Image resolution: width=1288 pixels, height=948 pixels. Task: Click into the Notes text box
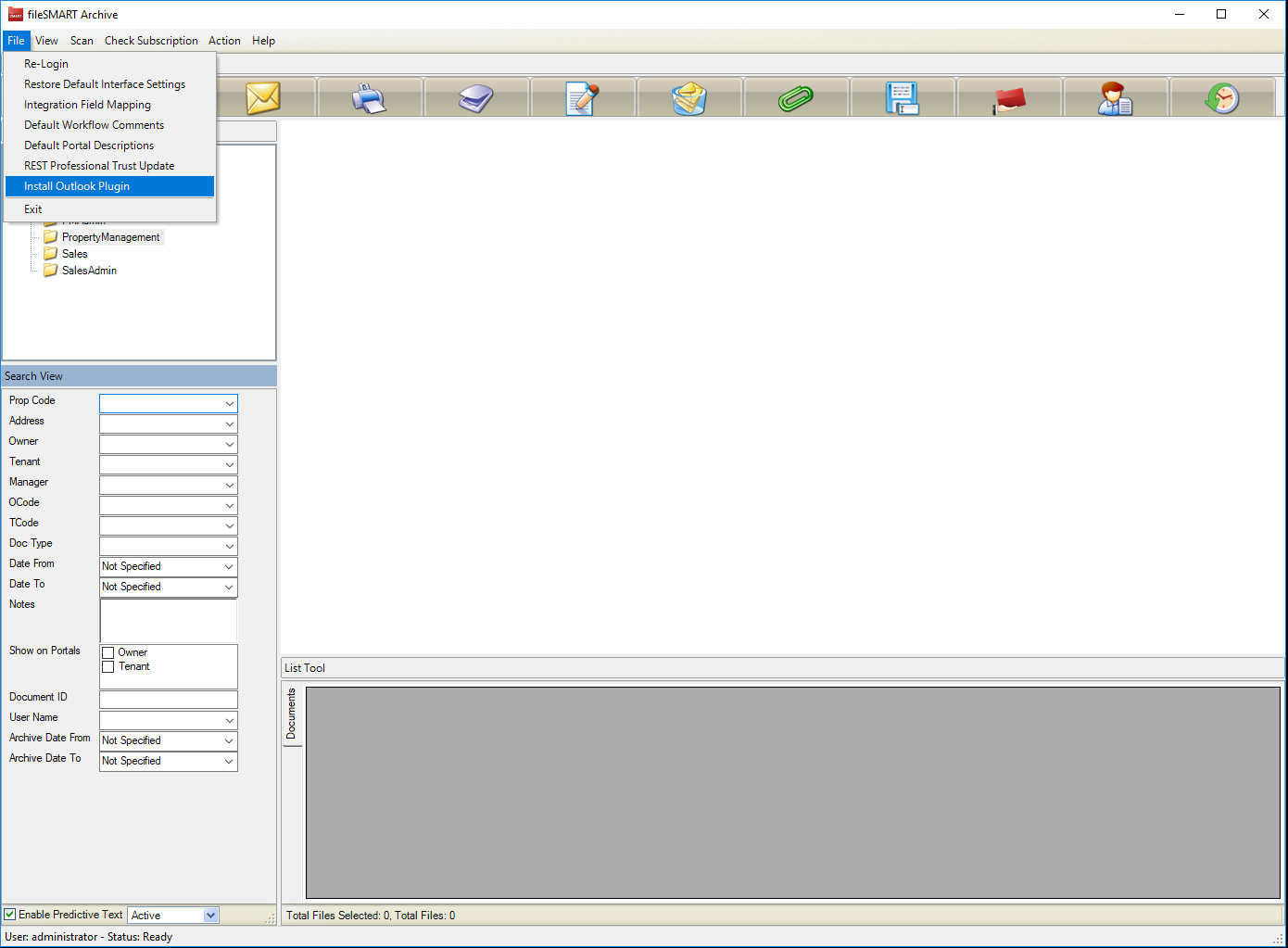pyautogui.click(x=169, y=620)
